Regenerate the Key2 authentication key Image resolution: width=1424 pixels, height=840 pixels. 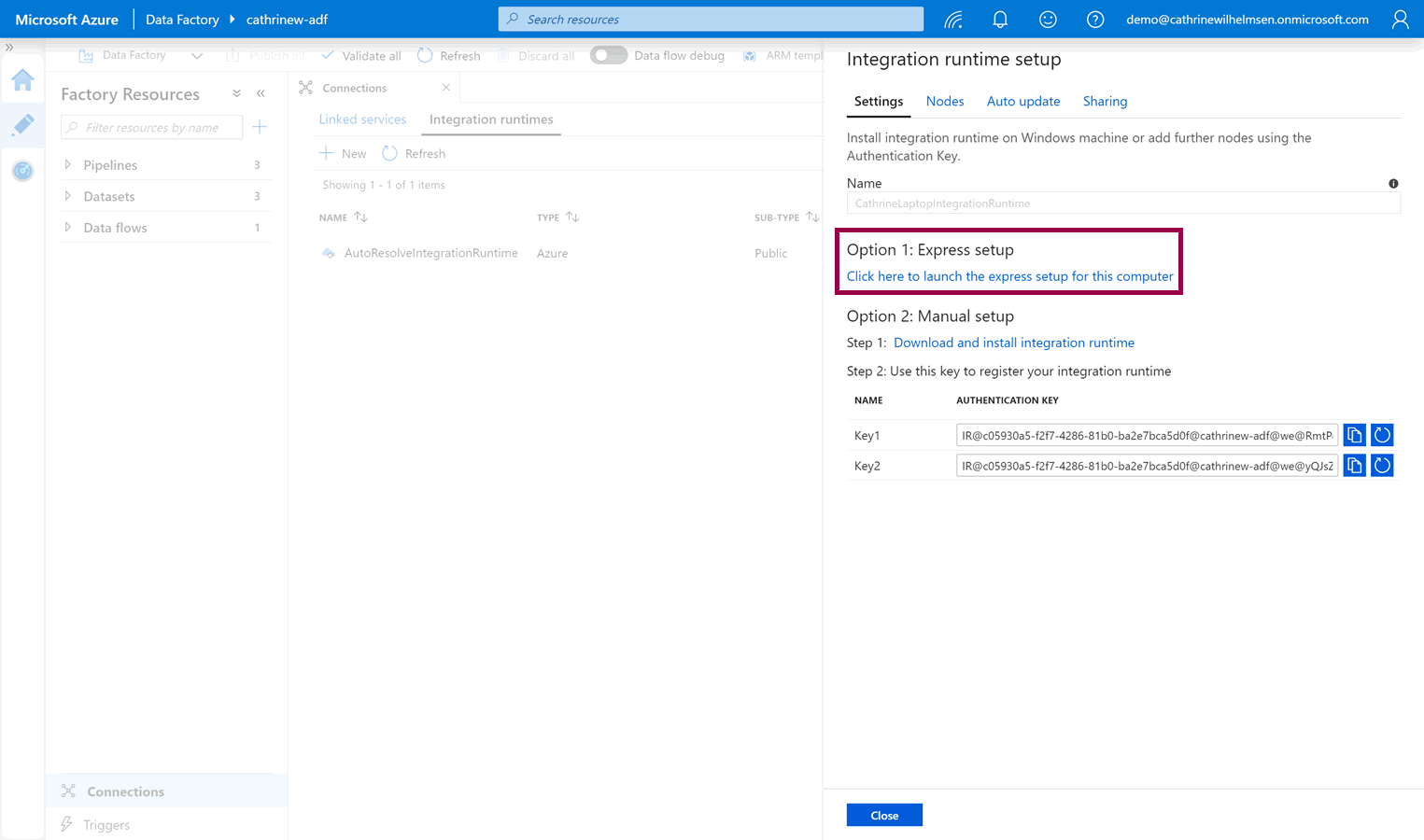click(x=1382, y=466)
